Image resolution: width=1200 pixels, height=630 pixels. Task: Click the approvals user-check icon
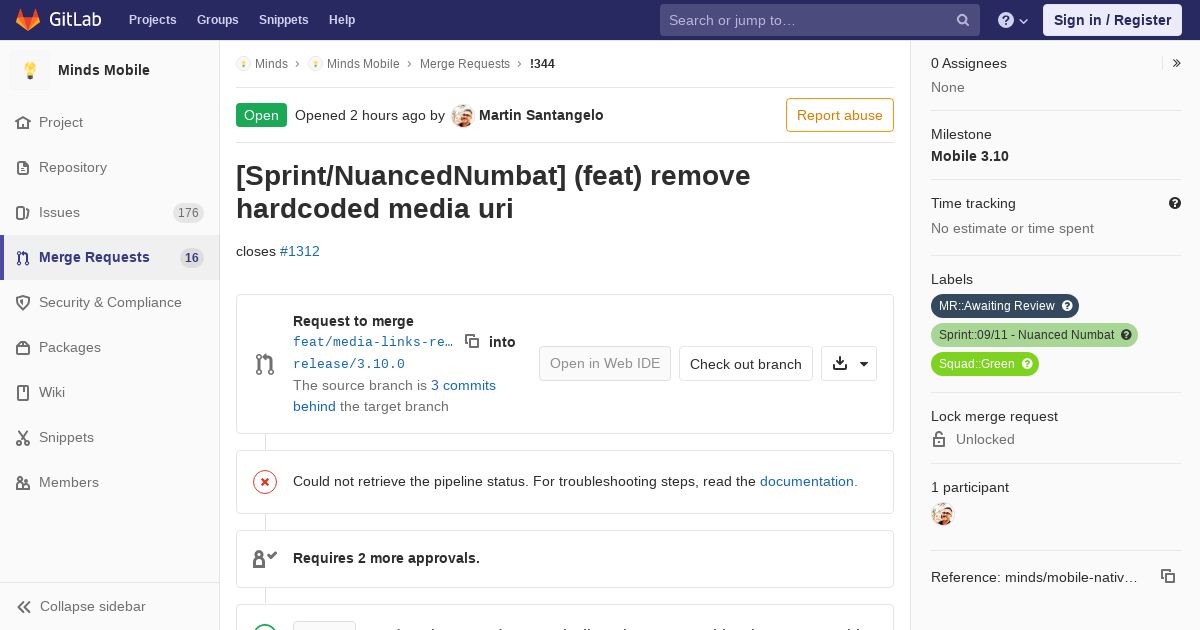265,559
